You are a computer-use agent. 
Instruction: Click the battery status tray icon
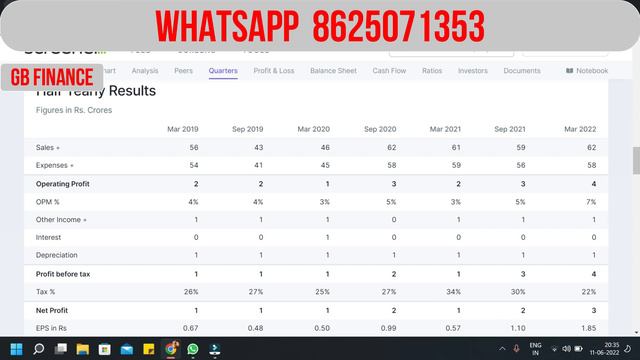pos(578,349)
